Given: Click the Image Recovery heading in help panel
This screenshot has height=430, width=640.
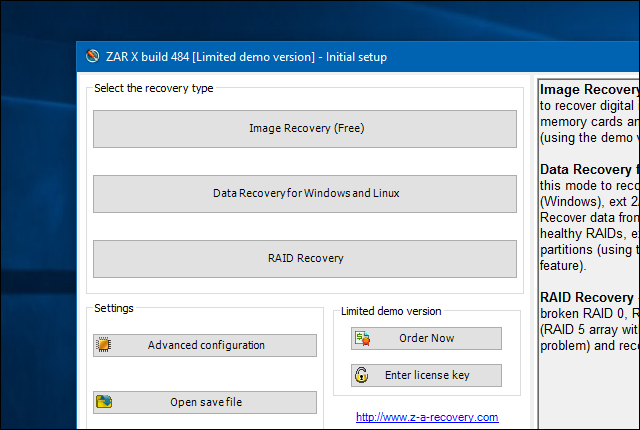Looking at the screenshot, I should [x=589, y=89].
